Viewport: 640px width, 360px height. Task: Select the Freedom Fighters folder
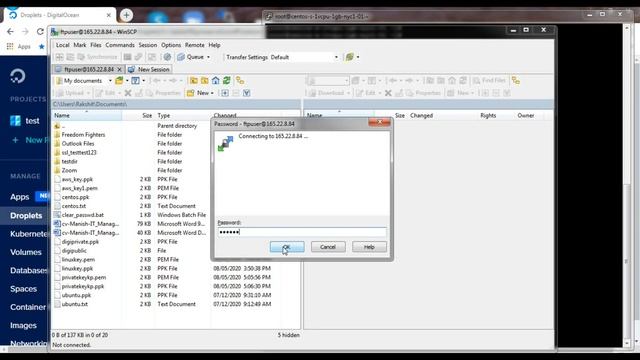pyautogui.click(x=83, y=135)
